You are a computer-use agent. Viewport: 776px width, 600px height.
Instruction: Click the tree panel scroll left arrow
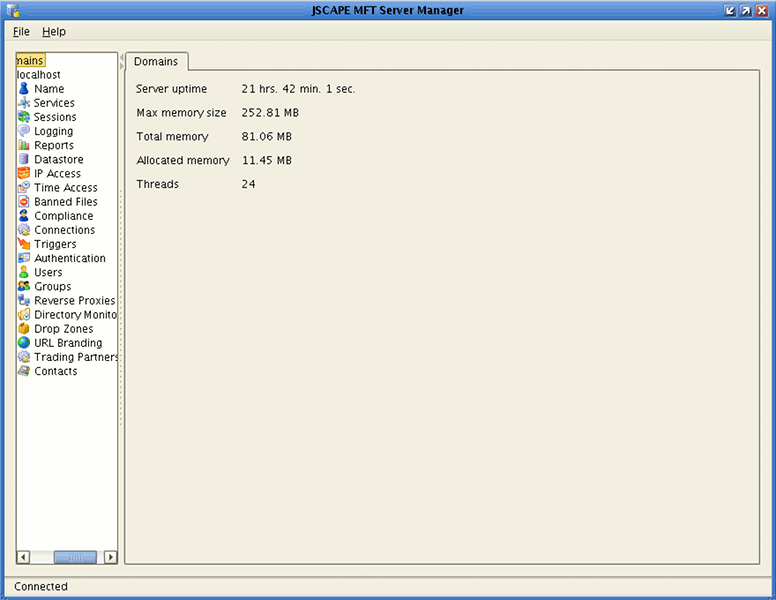click(x=23, y=557)
